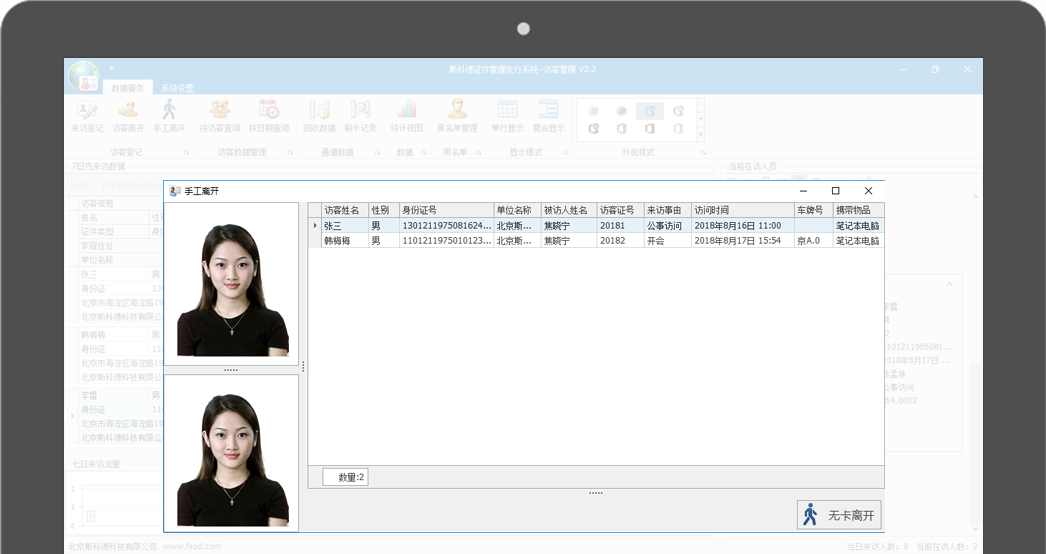Sort by the 携带物品 column header
Screen dimensions: 1046x554
[x=859, y=210]
